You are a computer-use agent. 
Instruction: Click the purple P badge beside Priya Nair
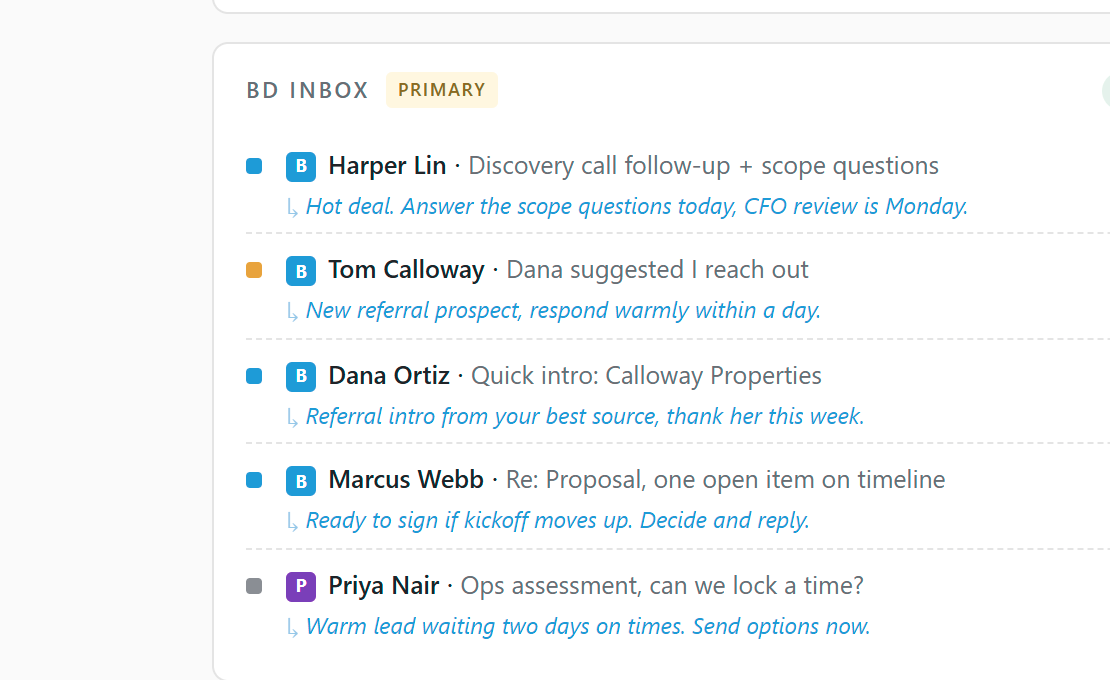click(301, 587)
